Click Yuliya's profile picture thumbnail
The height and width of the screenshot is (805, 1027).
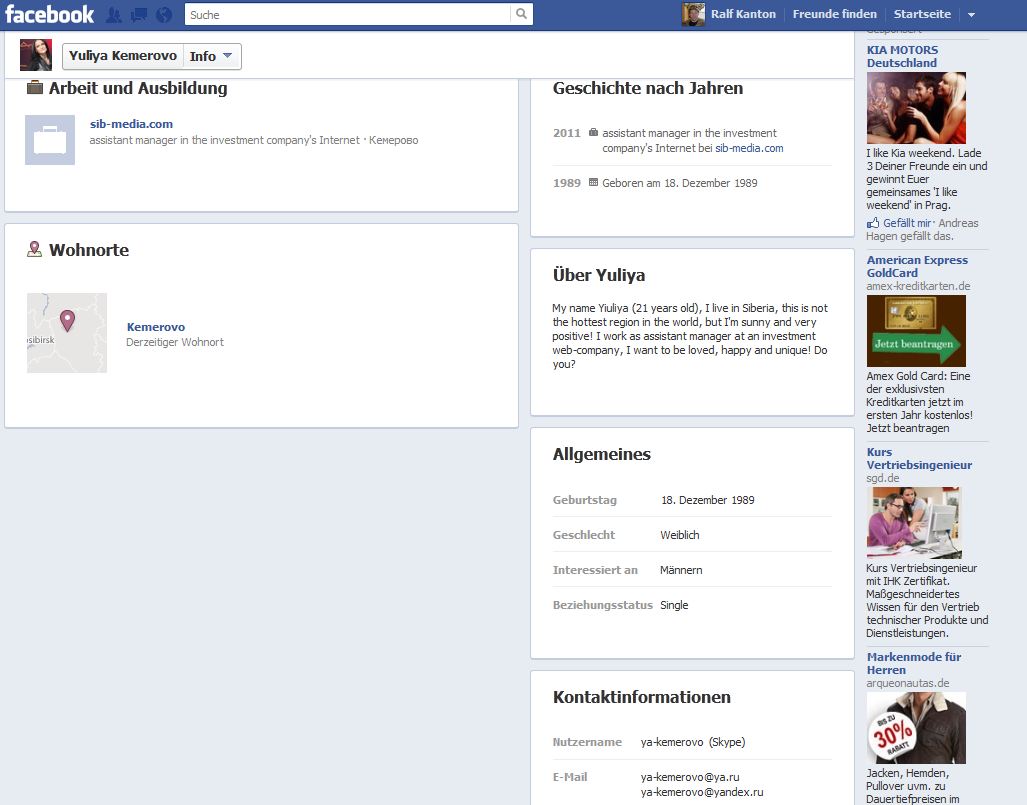tap(35, 54)
